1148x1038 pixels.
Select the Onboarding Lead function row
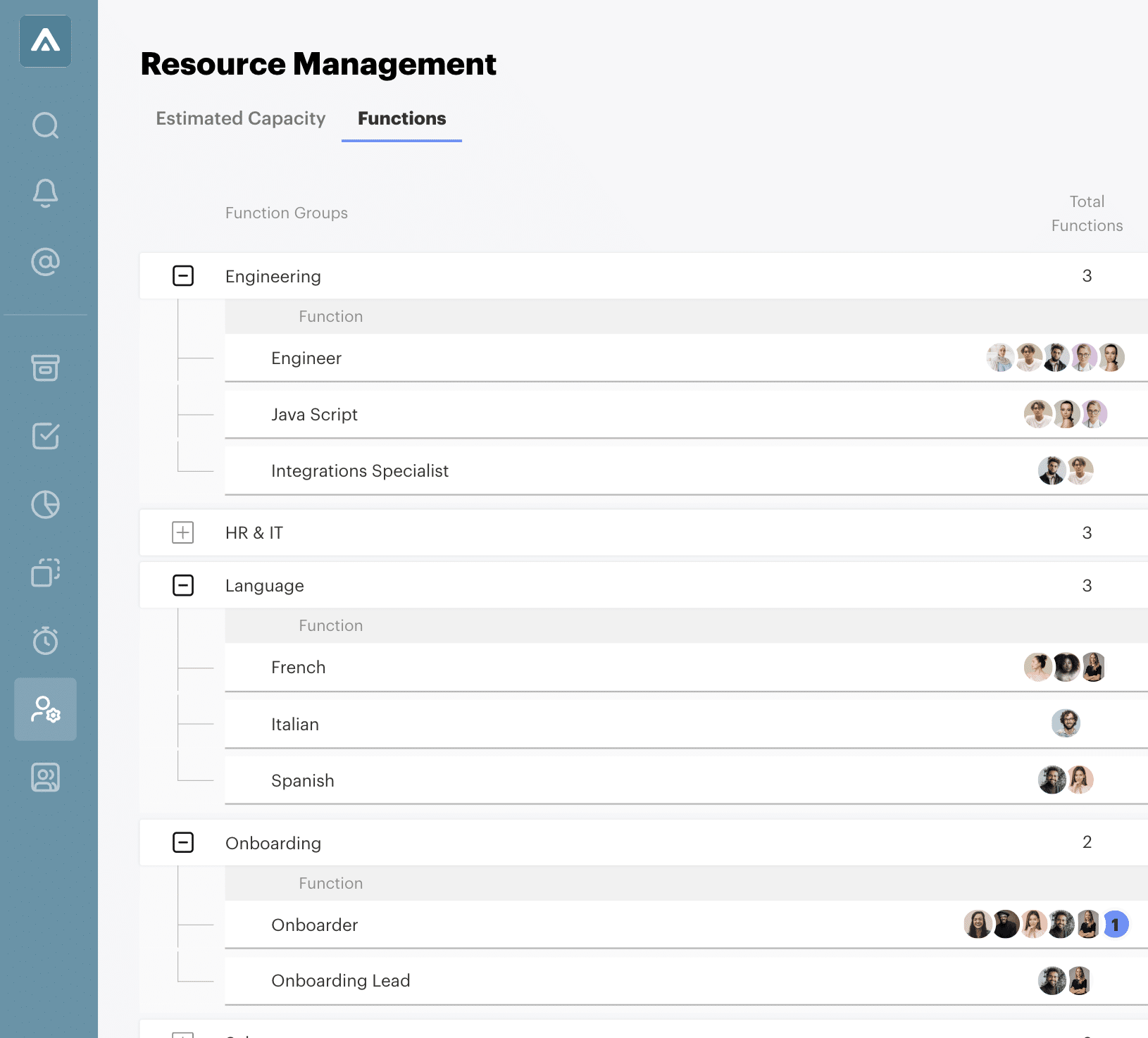pos(340,981)
